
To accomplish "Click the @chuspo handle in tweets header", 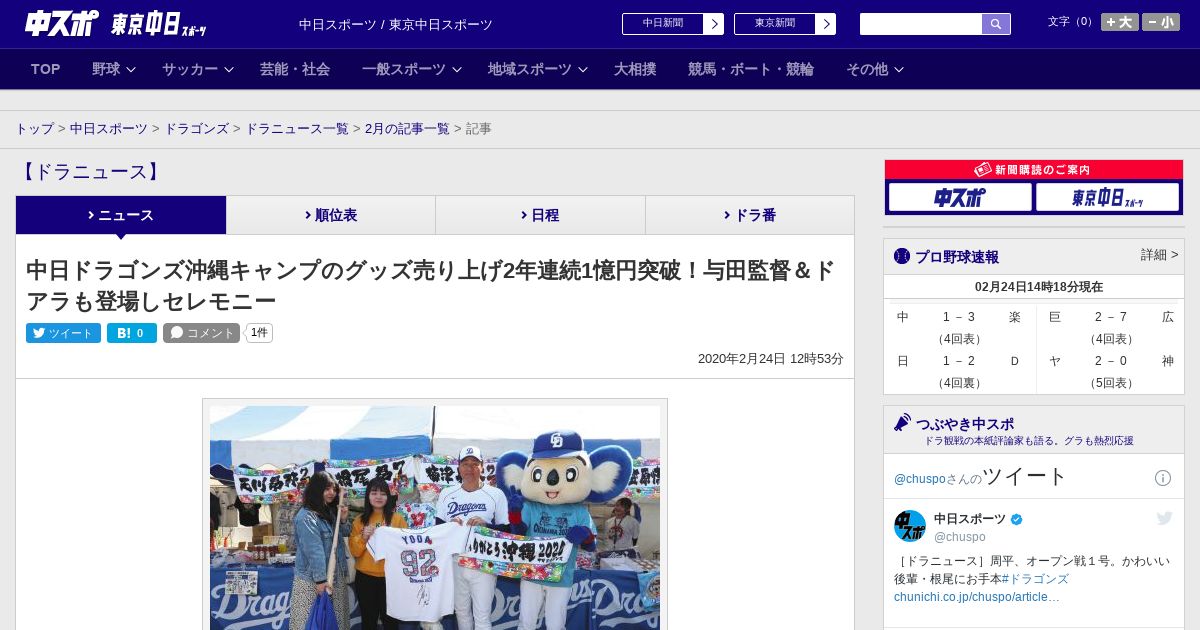I will 918,479.
